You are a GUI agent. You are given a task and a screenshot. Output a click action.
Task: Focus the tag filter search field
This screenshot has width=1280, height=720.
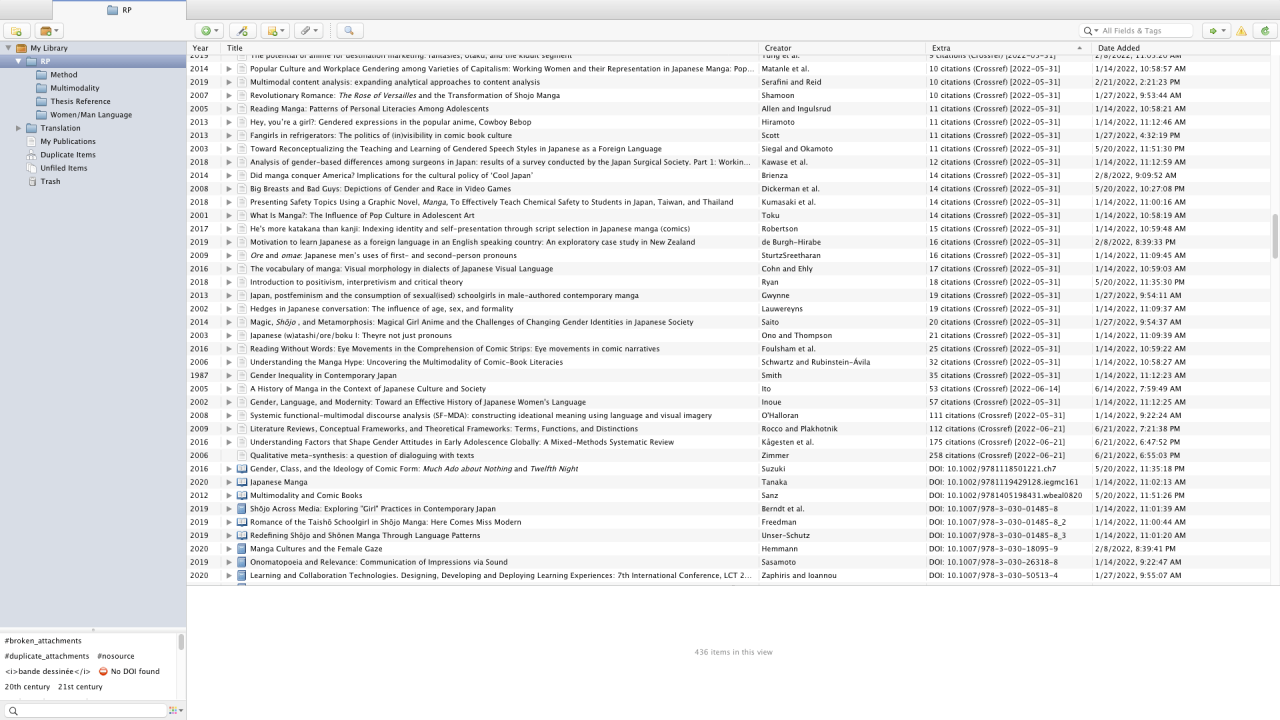pyautogui.click(x=86, y=710)
